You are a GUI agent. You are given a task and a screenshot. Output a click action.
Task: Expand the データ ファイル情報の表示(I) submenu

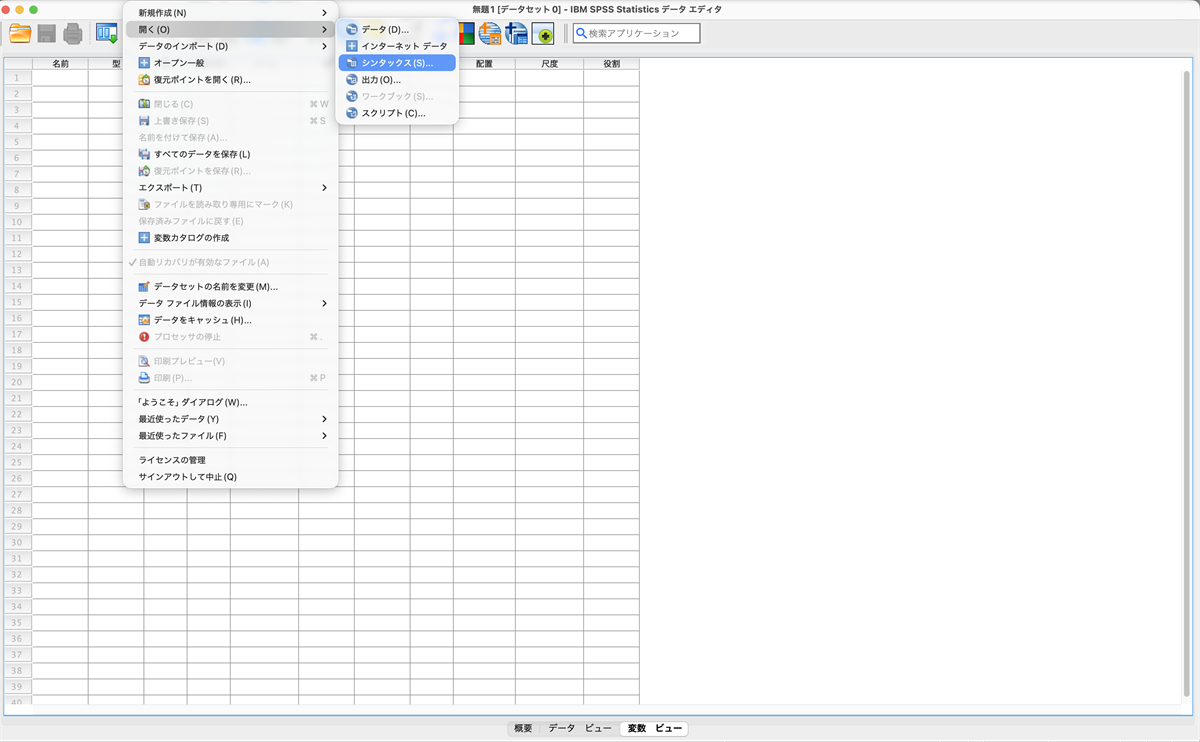point(230,303)
